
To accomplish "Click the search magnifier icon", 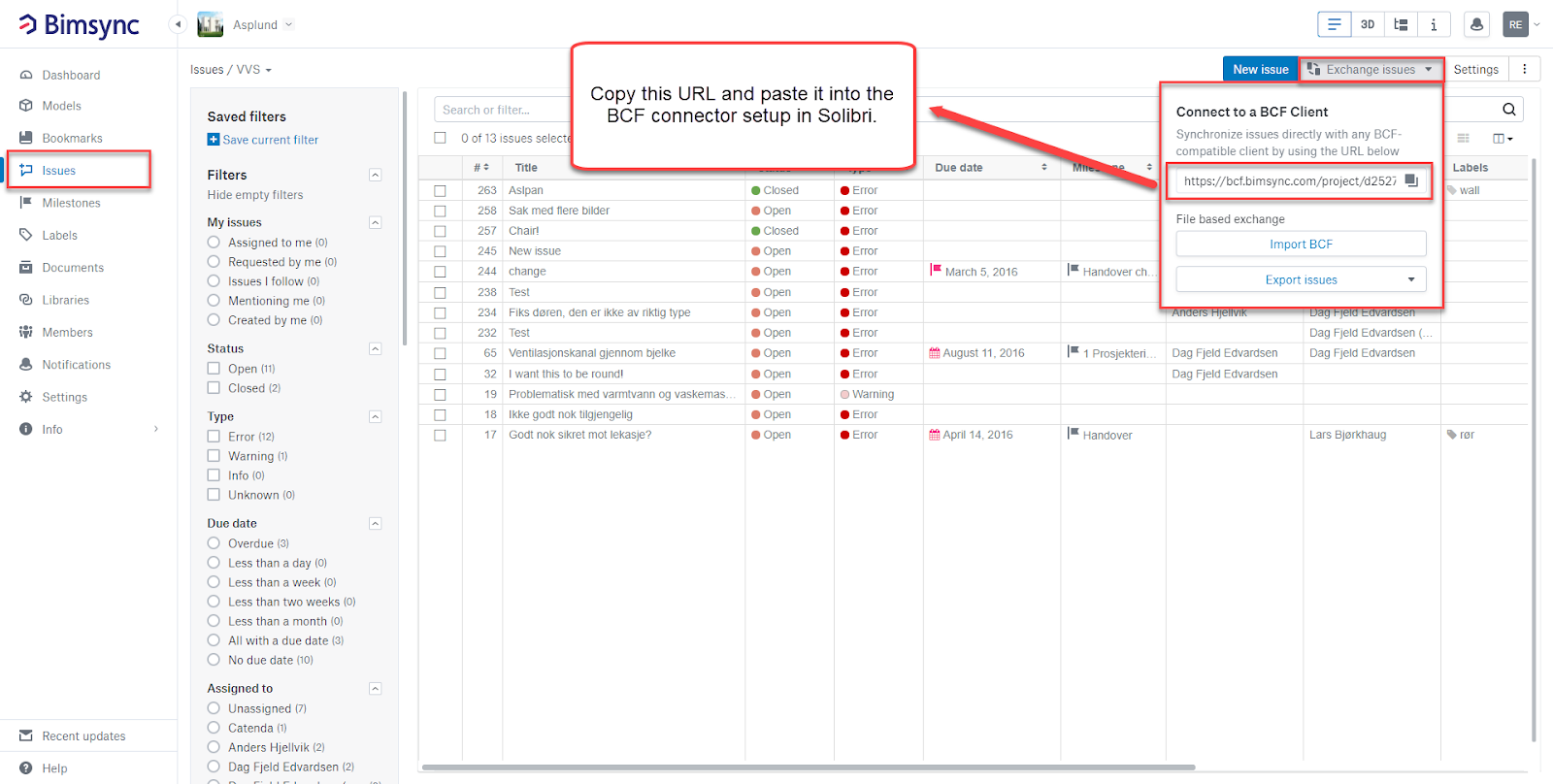I will pyautogui.click(x=1509, y=110).
